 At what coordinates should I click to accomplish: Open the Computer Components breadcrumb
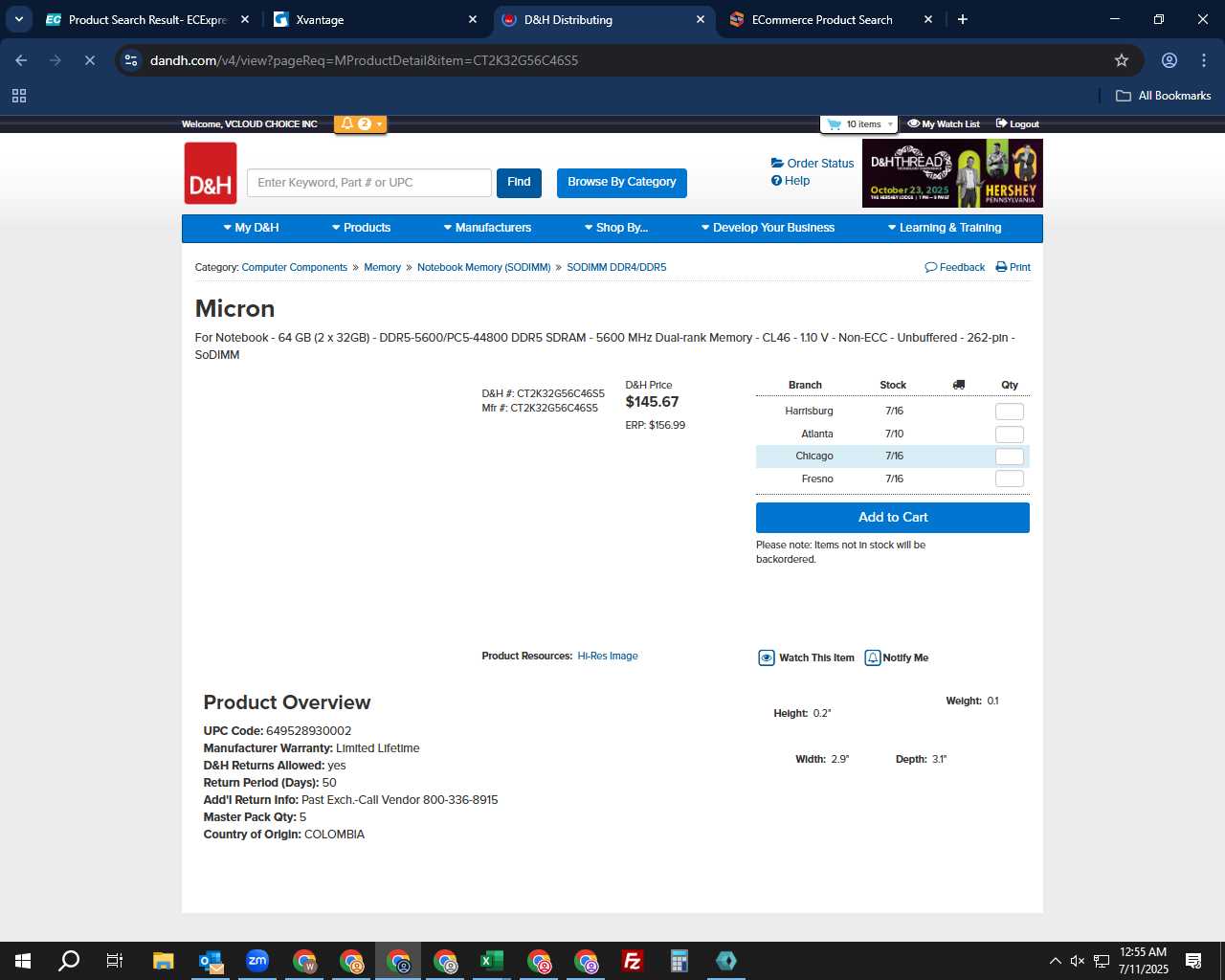tap(294, 268)
